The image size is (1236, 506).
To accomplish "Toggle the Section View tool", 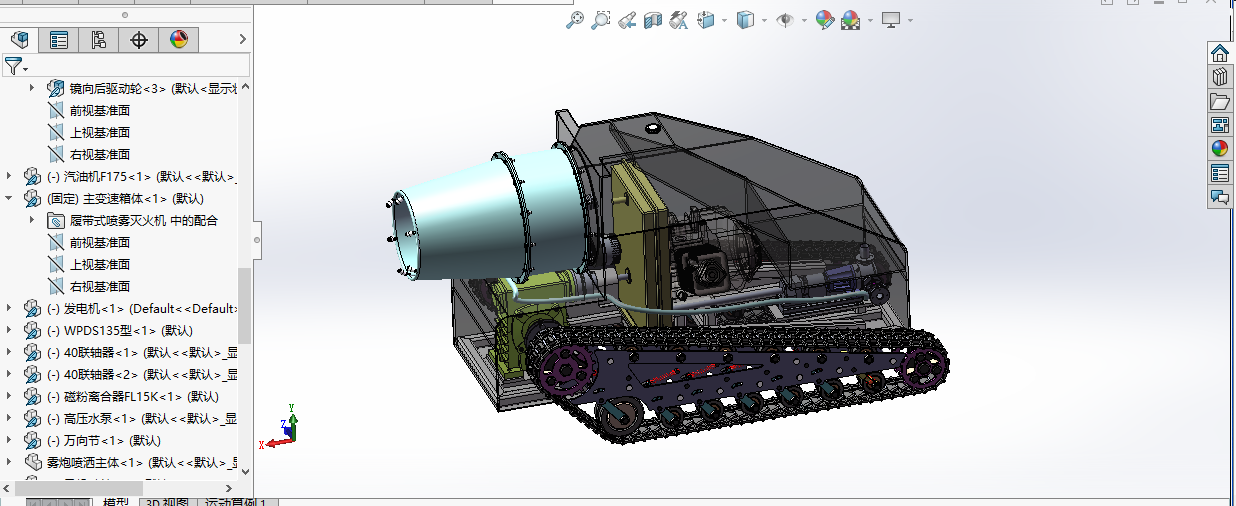I will click(x=653, y=19).
